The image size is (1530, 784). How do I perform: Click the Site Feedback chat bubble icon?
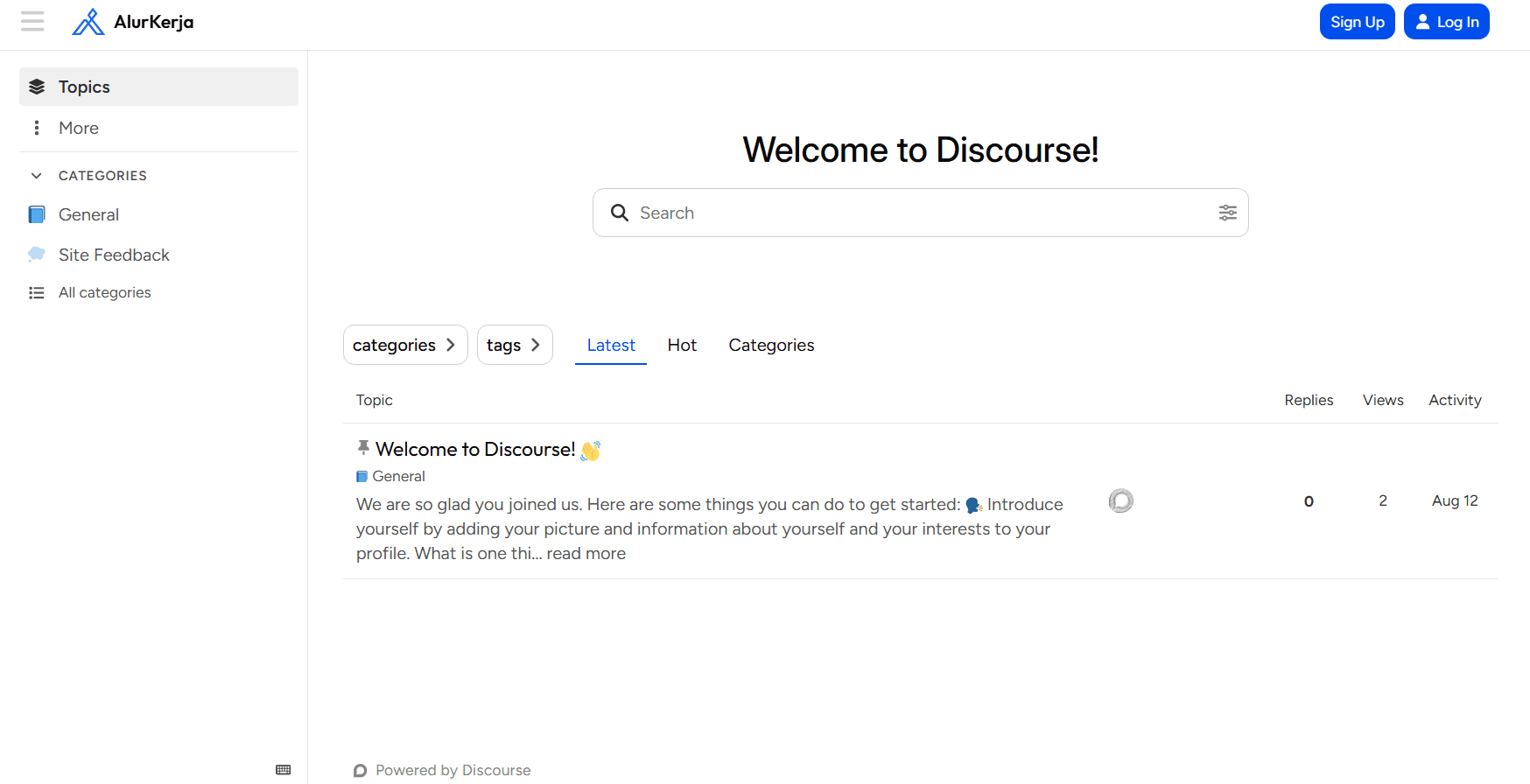click(x=37, y=255)
